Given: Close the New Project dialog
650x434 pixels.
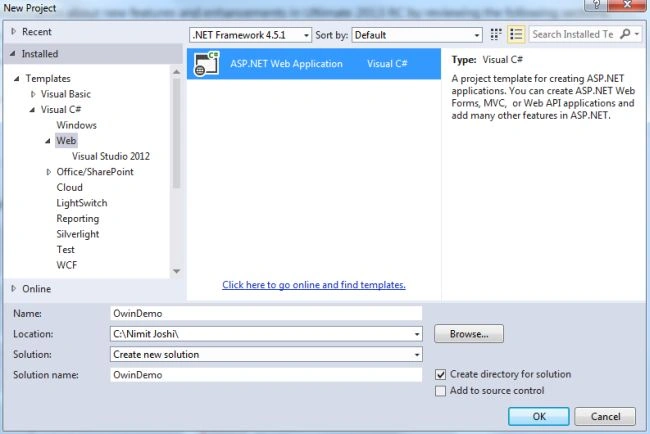Looking at the screenshot, I should [x=628, y=5].
